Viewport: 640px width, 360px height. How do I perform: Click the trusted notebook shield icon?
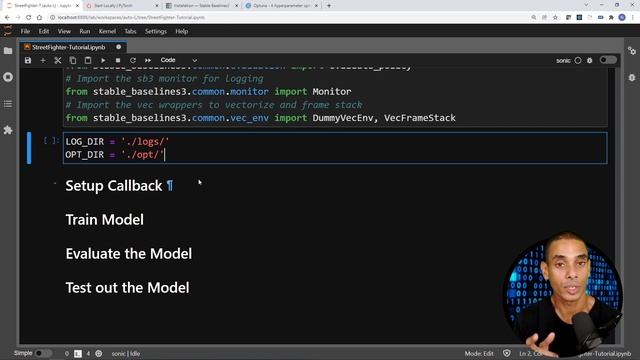(507, 353)
